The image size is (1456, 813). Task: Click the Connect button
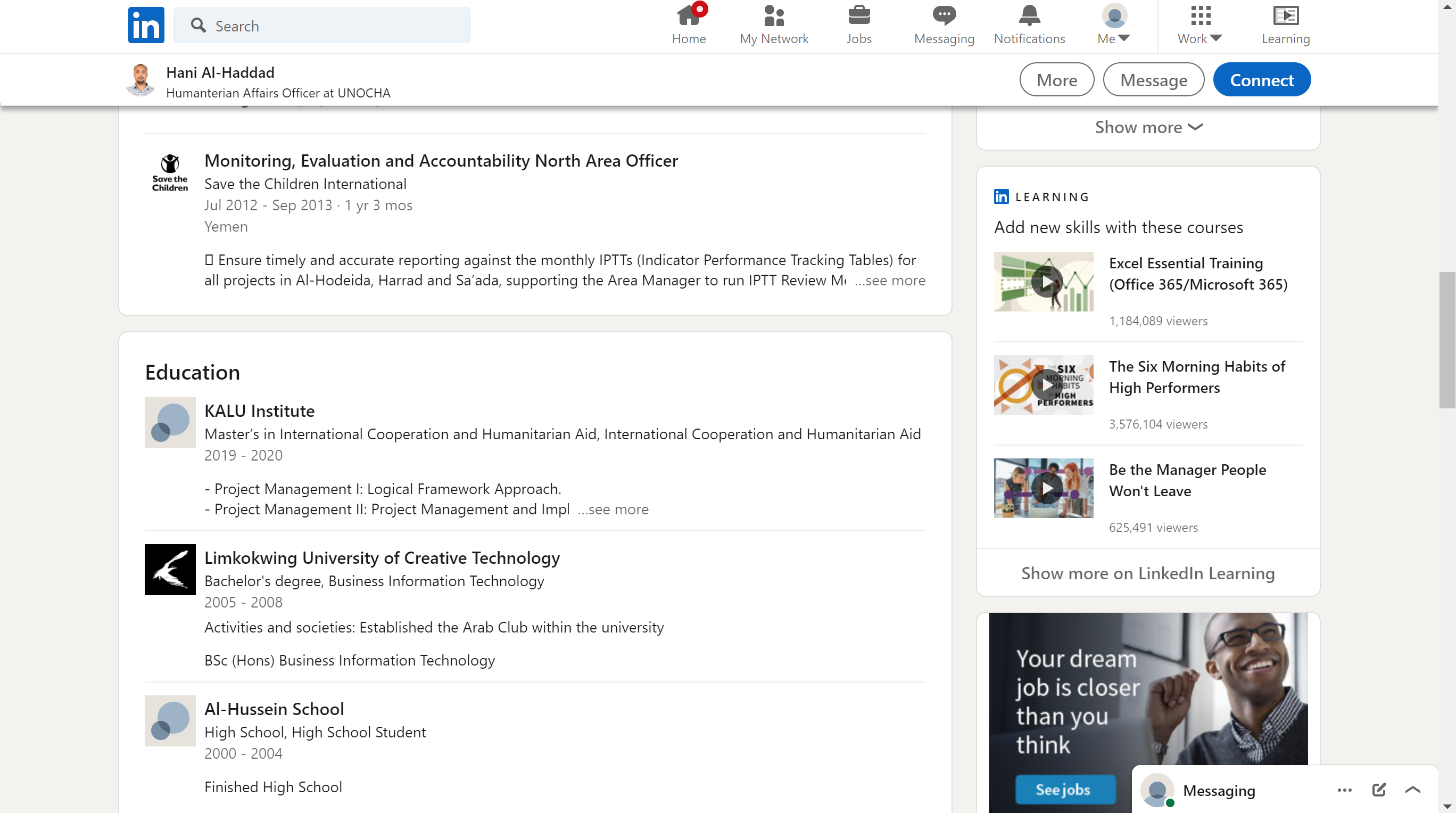(x=1262, y=80)
